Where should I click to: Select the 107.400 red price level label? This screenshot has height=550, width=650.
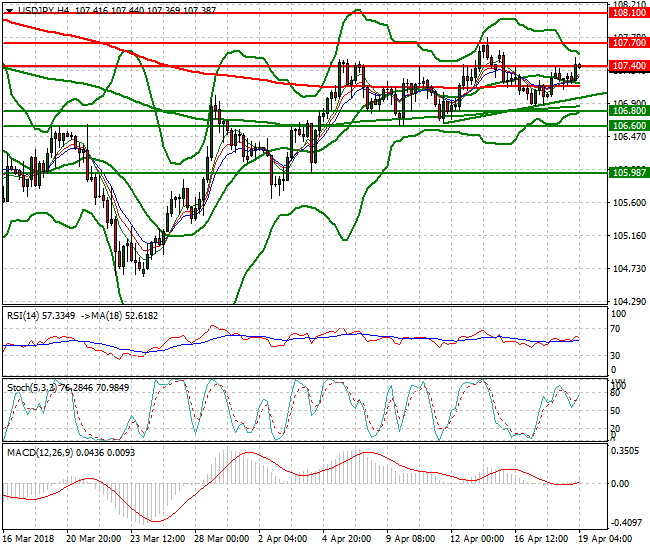point(629,65)
